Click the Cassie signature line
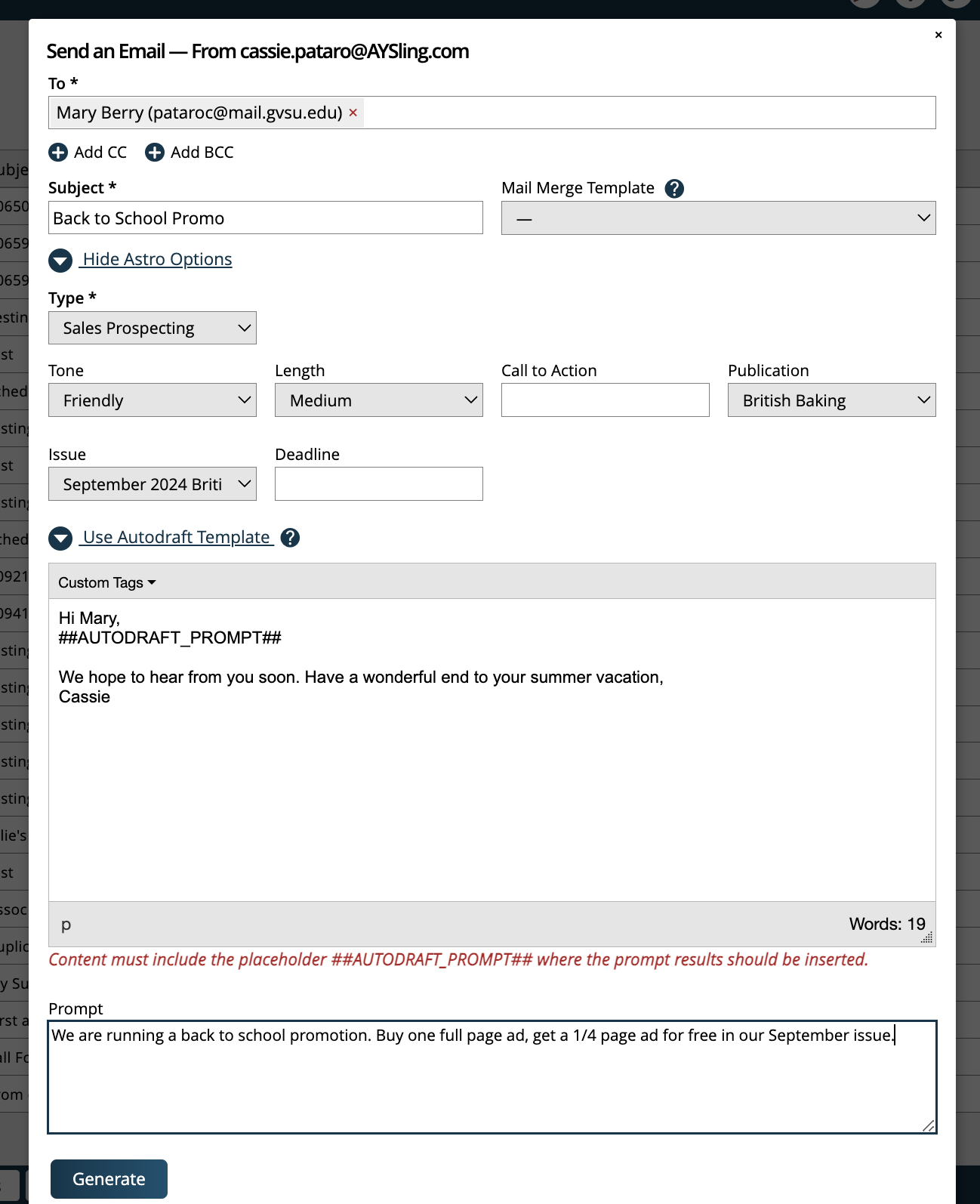This screenshot has height=1204, width=980. coord(85,696)
